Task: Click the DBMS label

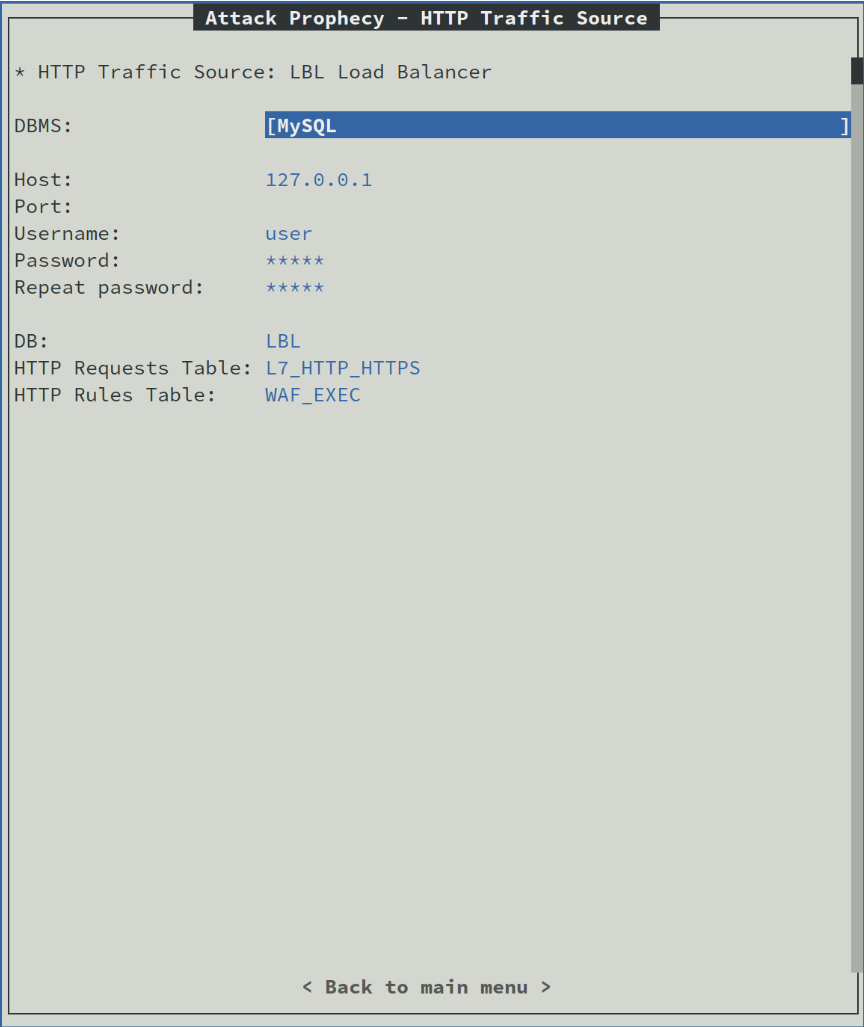Action: (x=43, y=125)
